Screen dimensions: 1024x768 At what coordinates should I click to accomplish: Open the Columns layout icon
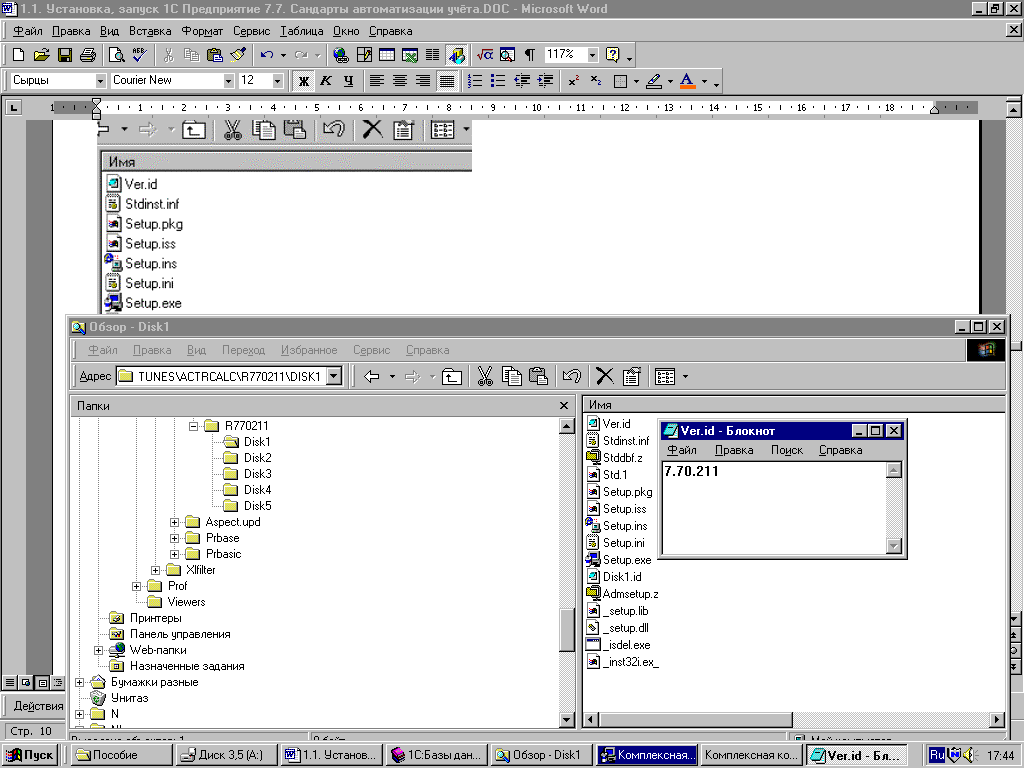(x=432, y=55)
